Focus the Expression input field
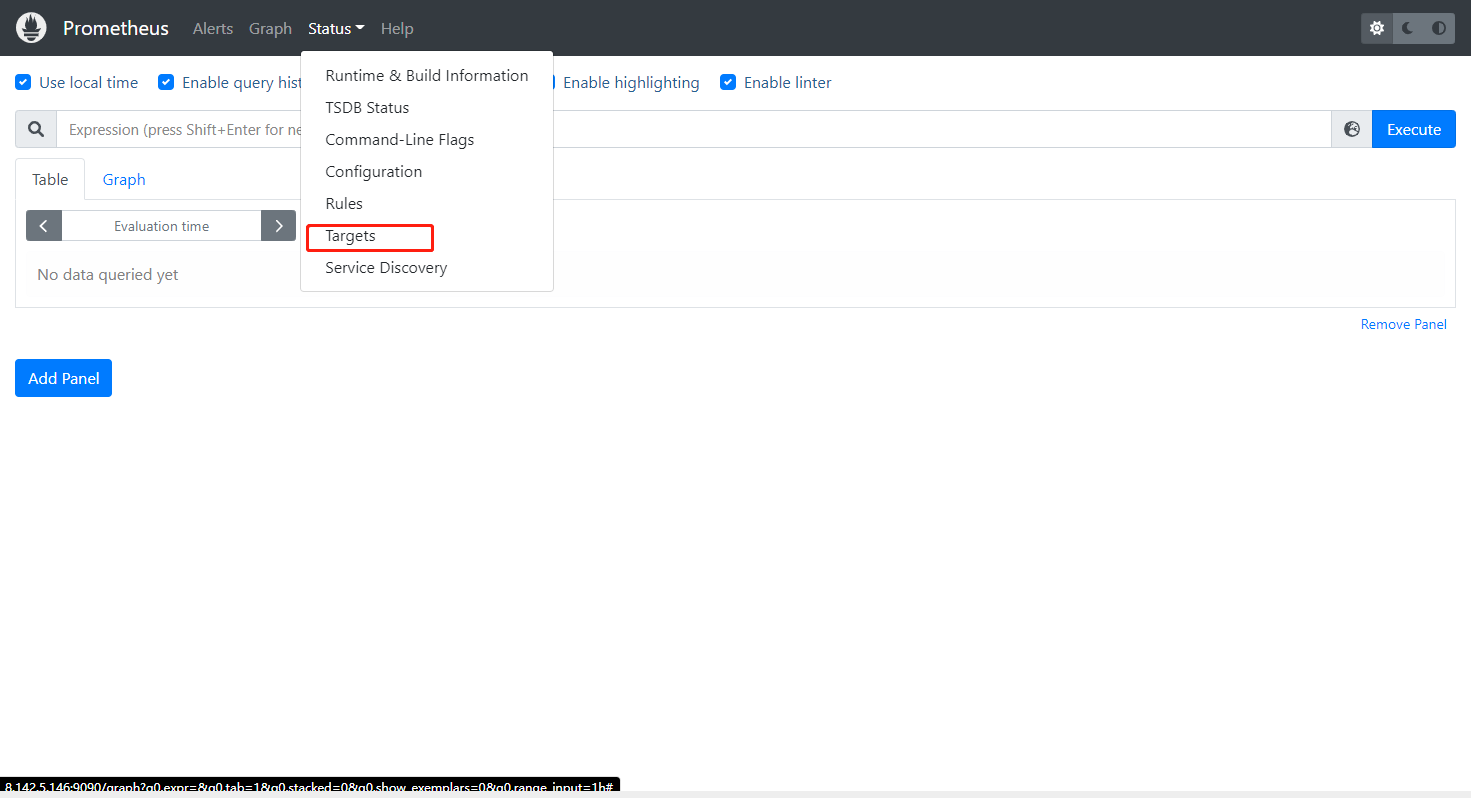 click(x=694, y=129)
